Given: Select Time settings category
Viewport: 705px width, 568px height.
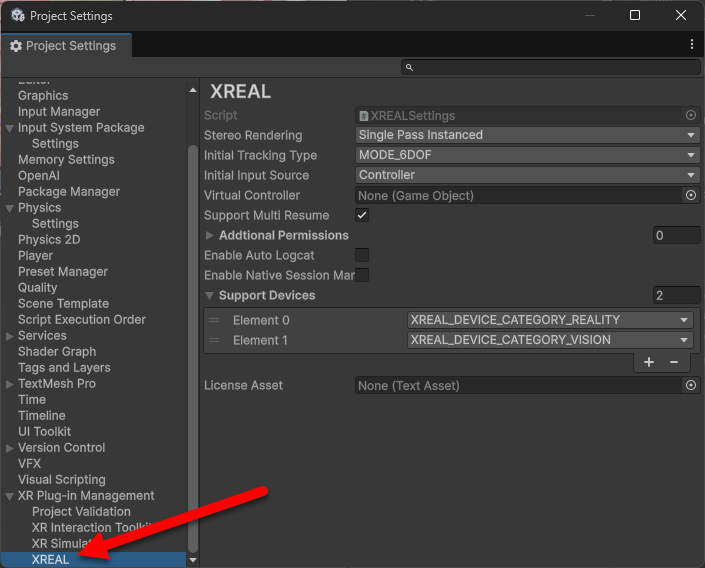Looking at the screenshot, I should point(32,400).
